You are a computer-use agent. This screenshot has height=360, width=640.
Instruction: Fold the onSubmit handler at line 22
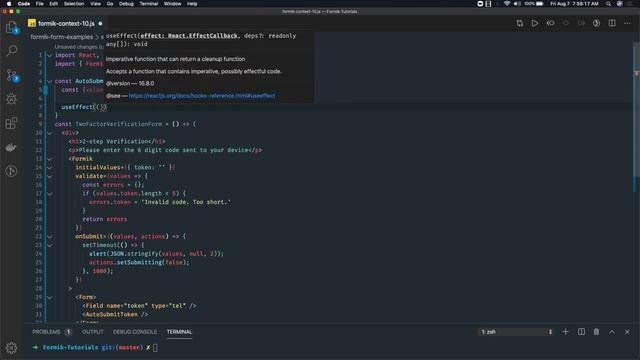49,237
